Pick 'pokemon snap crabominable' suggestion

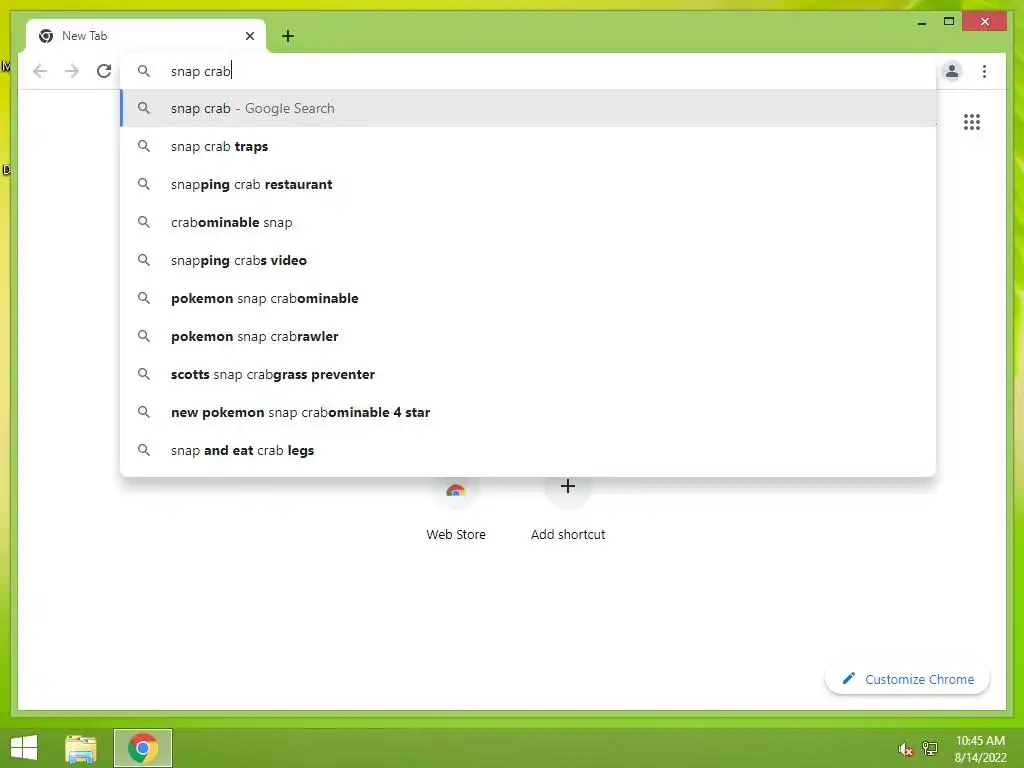(x=528, y=298)
